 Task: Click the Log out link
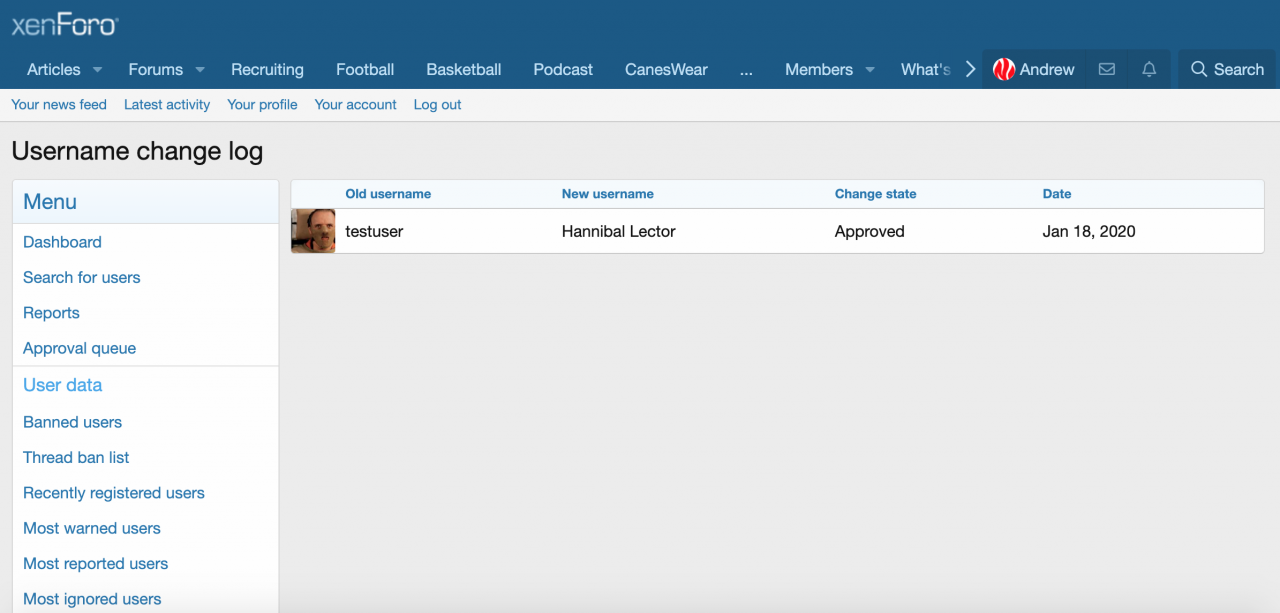click(437, 104)
